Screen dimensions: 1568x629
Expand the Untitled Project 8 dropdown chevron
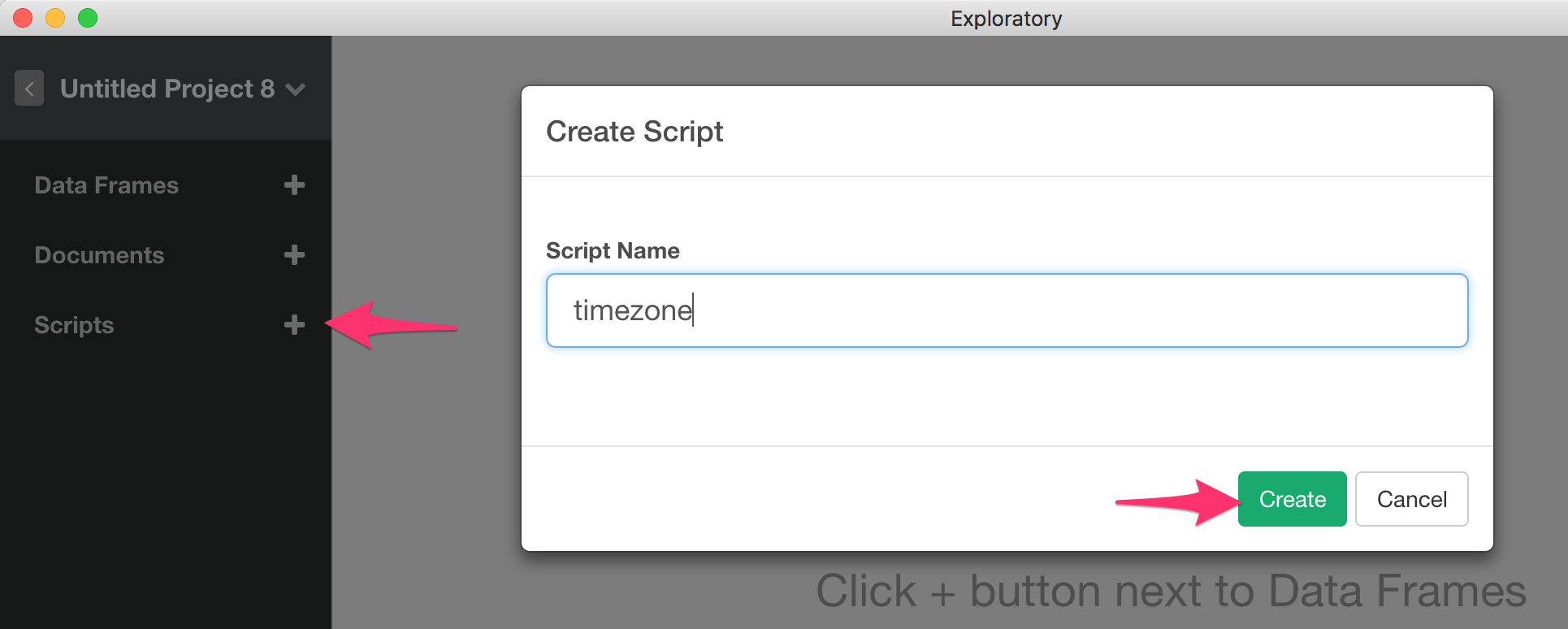tap(296, 89)
